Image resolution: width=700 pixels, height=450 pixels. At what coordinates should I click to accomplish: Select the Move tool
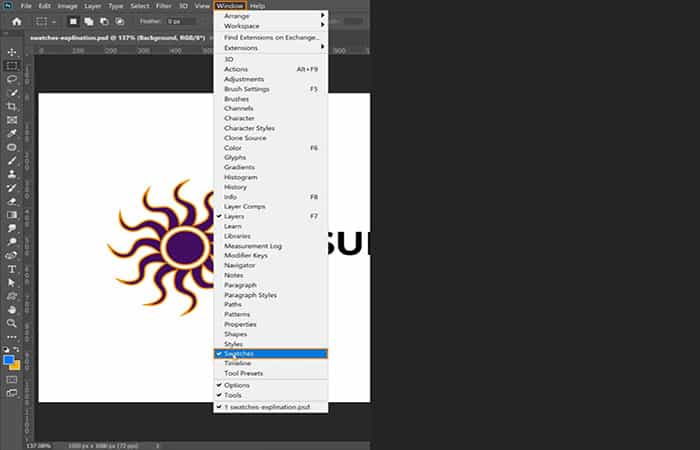[12, 52]
